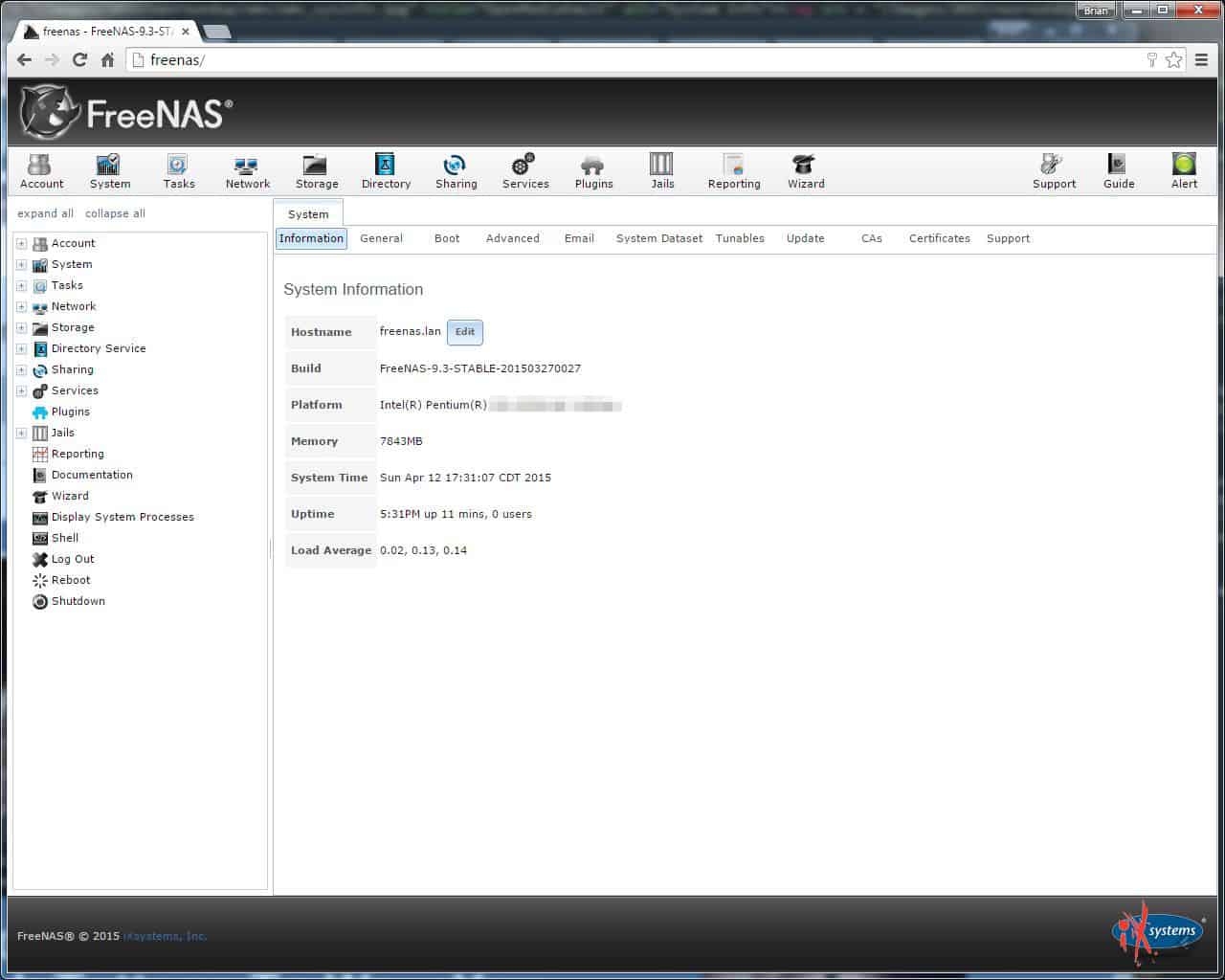Viewport: 1225px width, 980px height.
Task: Select Shell in the sidebar tree
Action: click(x=65, y=538)
